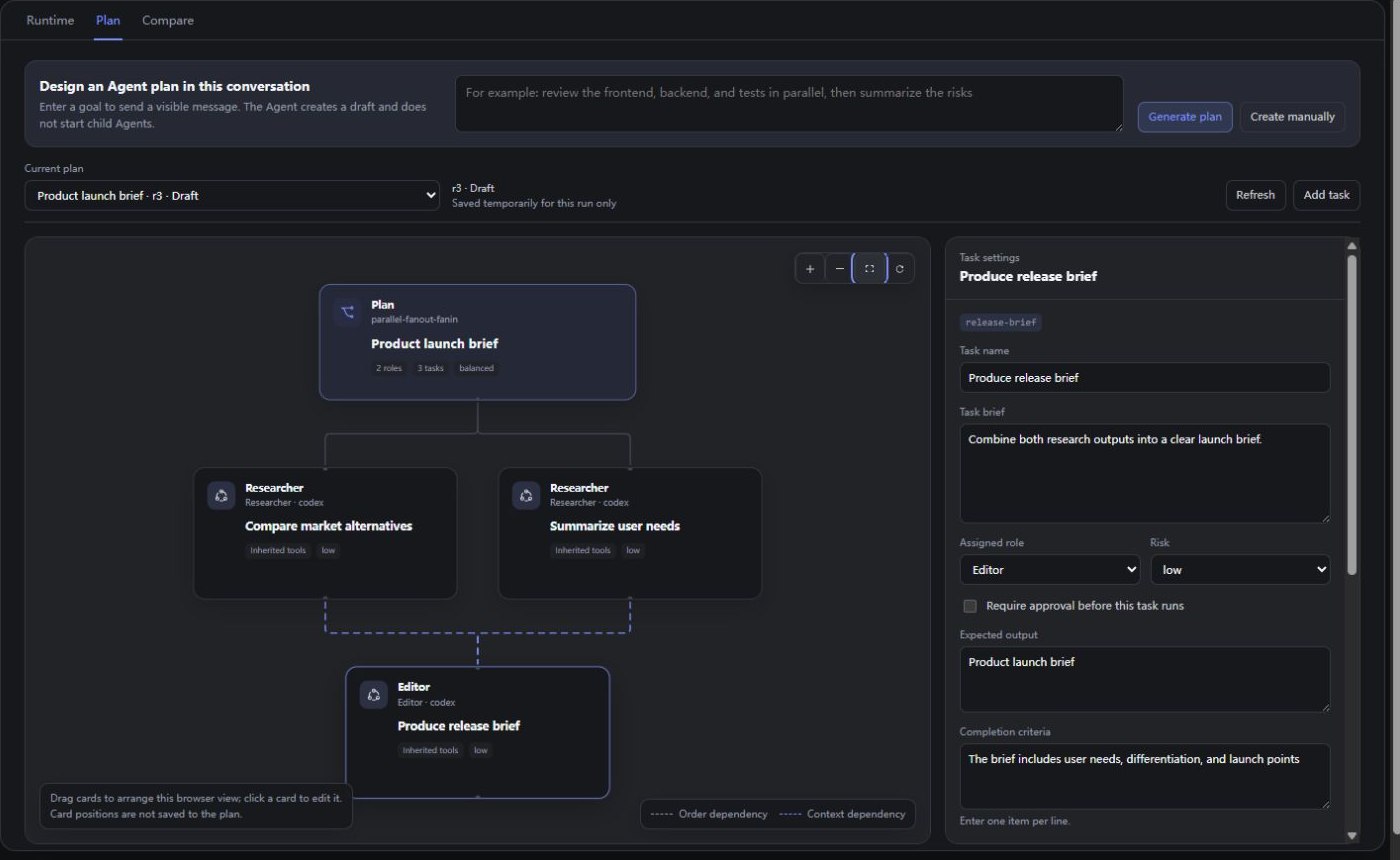This screenshot has height=860, width=1400.
Task: Click the task settings scrollbar thumb
Action: [1352, 415]
